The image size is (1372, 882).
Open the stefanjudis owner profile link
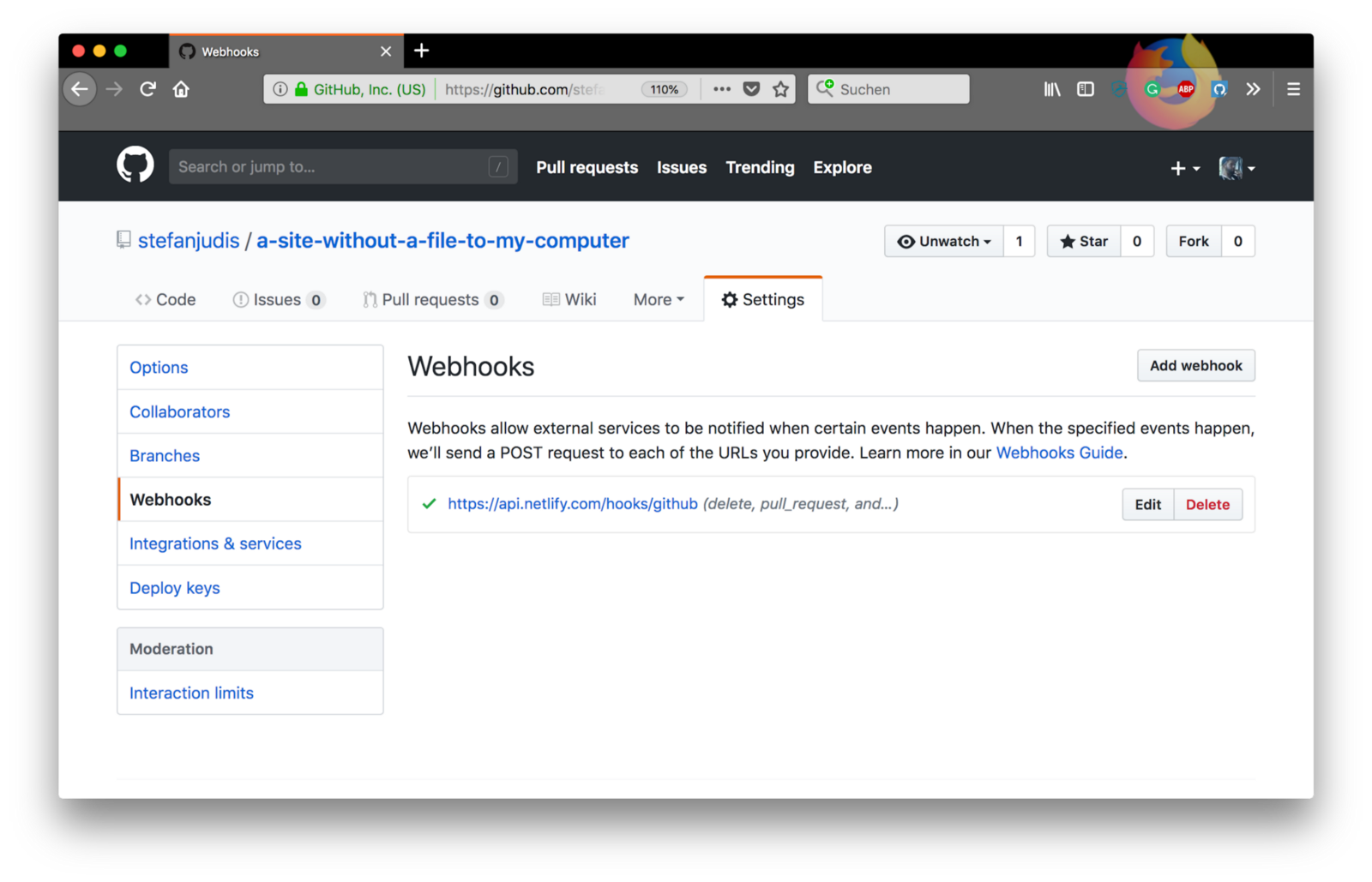coord(189,241)
